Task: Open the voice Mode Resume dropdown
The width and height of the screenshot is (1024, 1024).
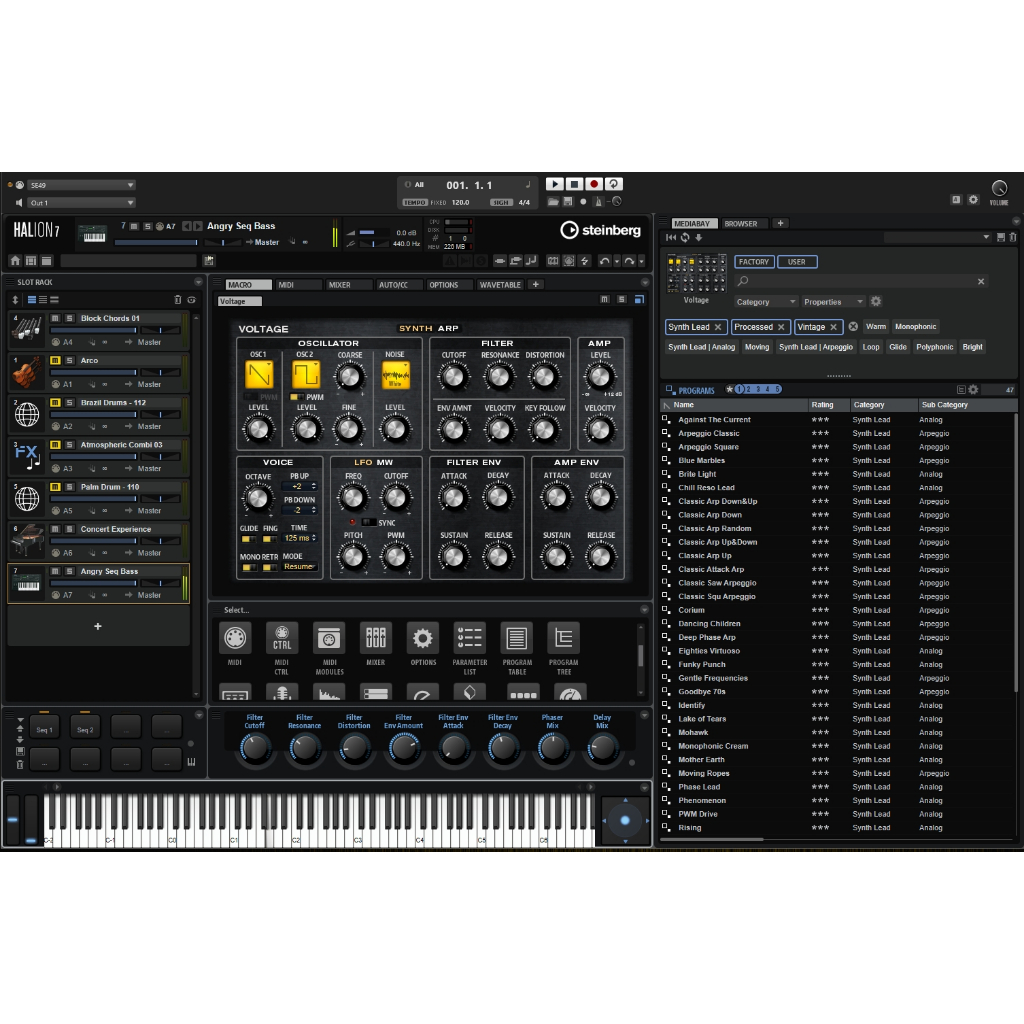Action: coord(299,567)
